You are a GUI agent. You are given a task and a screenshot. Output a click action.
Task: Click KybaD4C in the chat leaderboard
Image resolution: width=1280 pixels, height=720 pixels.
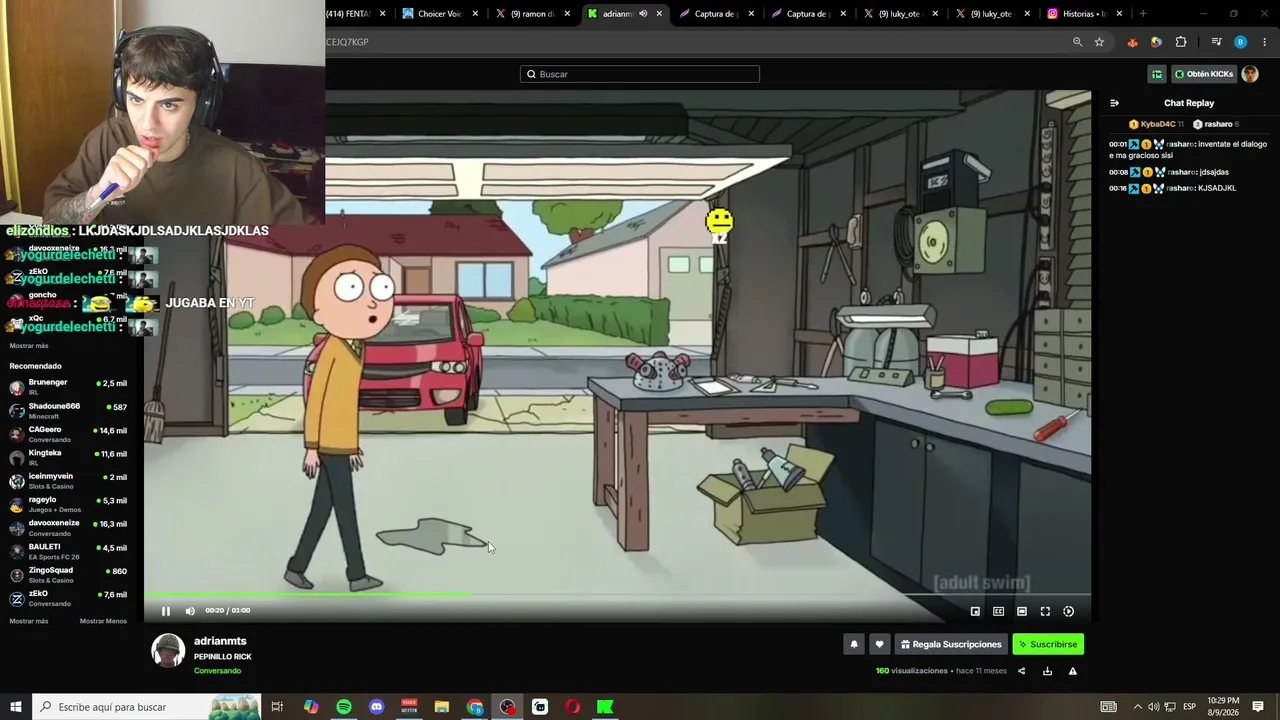[1158, 124]
